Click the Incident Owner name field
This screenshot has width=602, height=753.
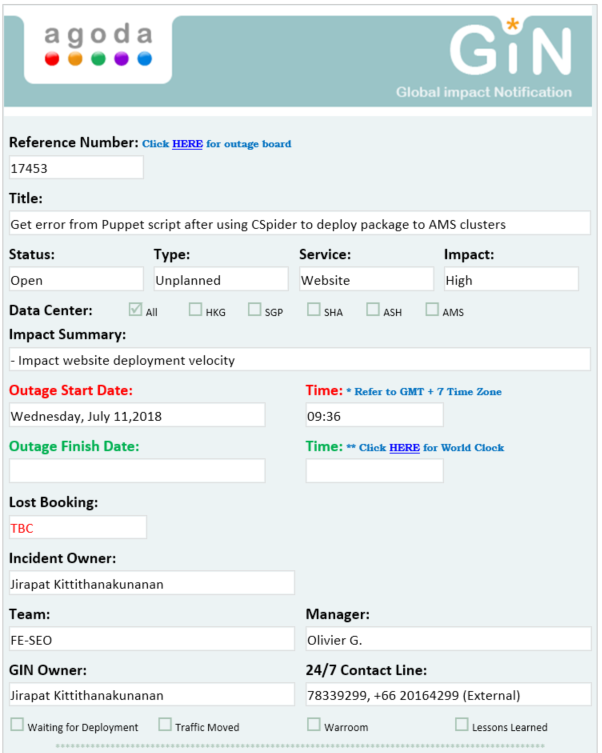(152, 583)
